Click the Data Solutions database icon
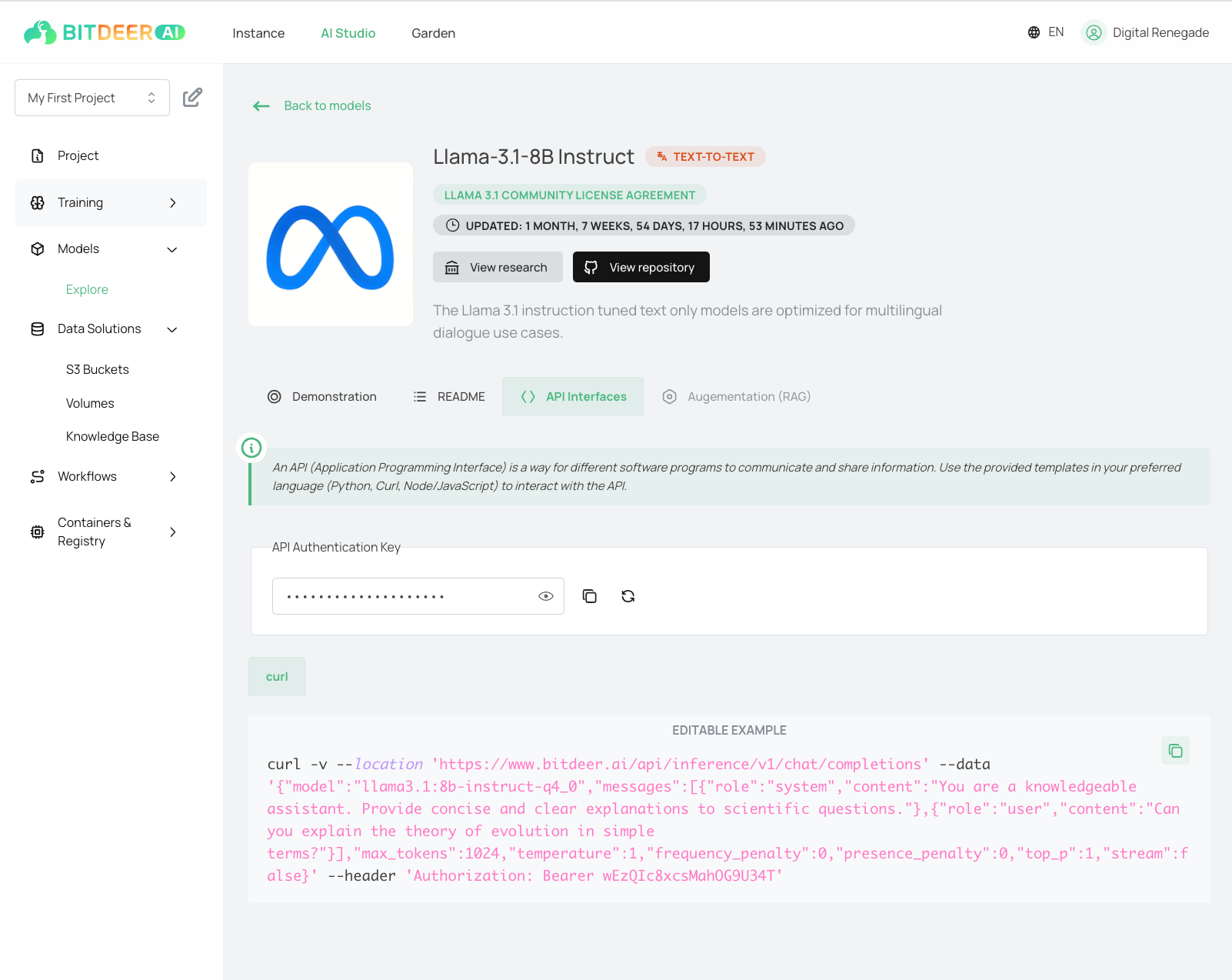The width and height of the screenshot is (1232, 980). click(37, 328)
